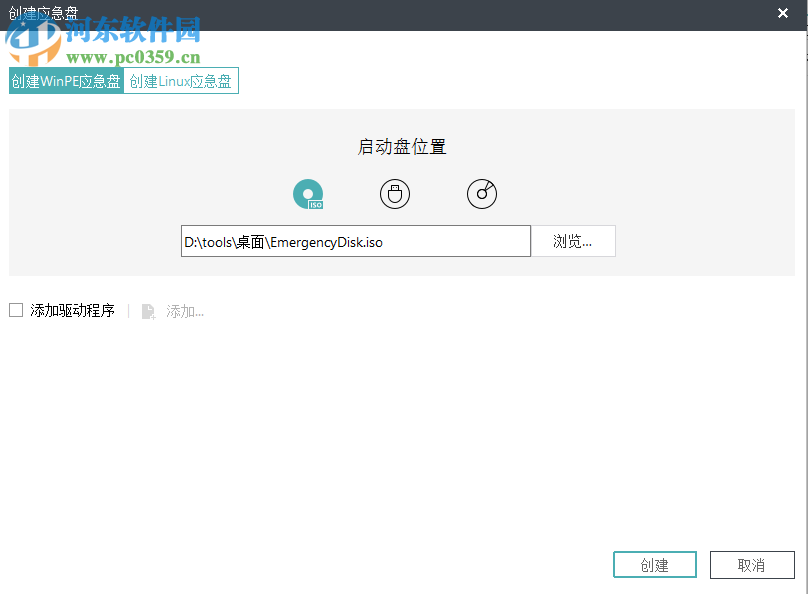Click the ISO icon above the path field
808x594 pixels.
(308, 194)
